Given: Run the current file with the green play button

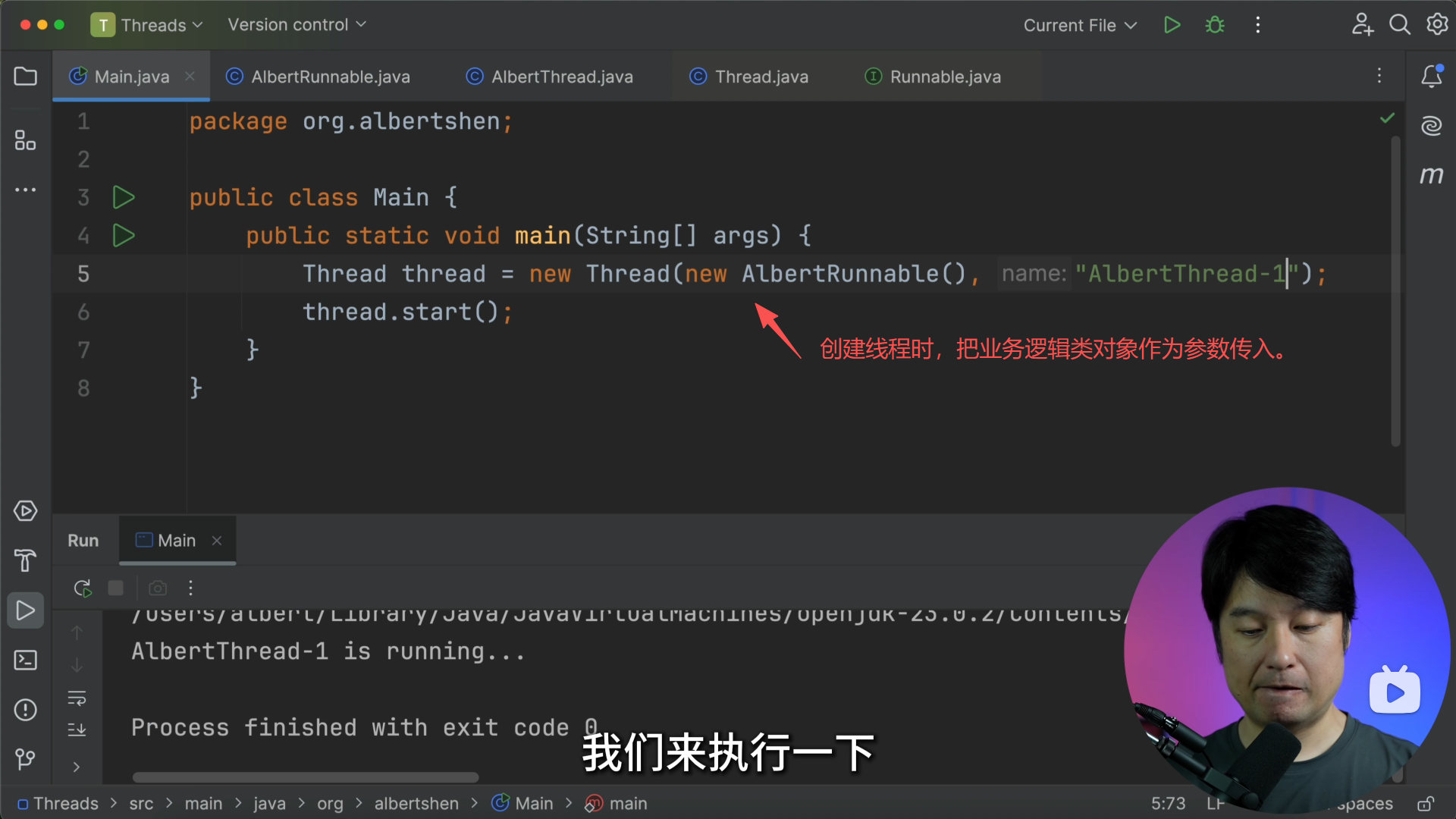Looking at the screenshot, I should pos(1172,25).
